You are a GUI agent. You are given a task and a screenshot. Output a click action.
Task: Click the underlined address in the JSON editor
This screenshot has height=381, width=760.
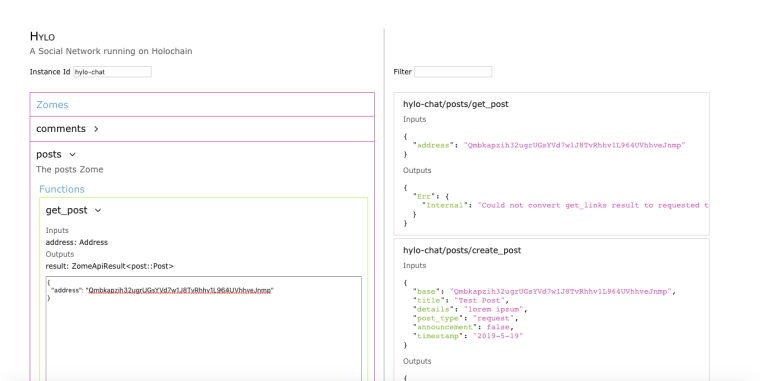click(180, 290)
